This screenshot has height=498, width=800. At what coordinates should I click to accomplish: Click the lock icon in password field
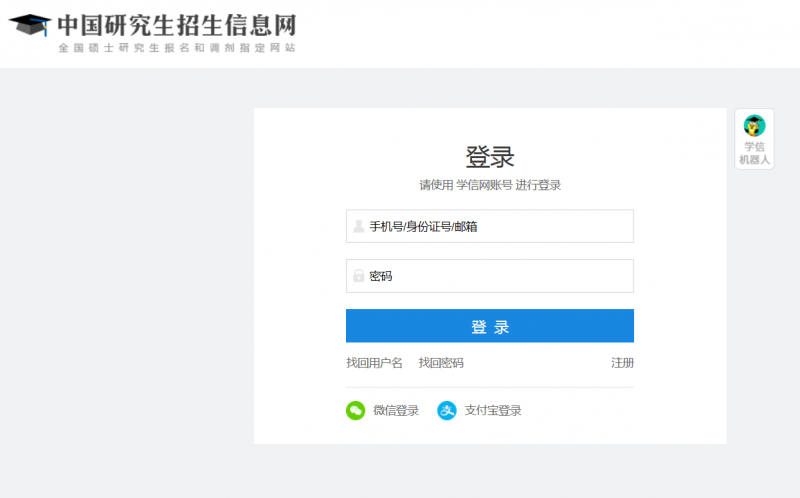[358, 276]
